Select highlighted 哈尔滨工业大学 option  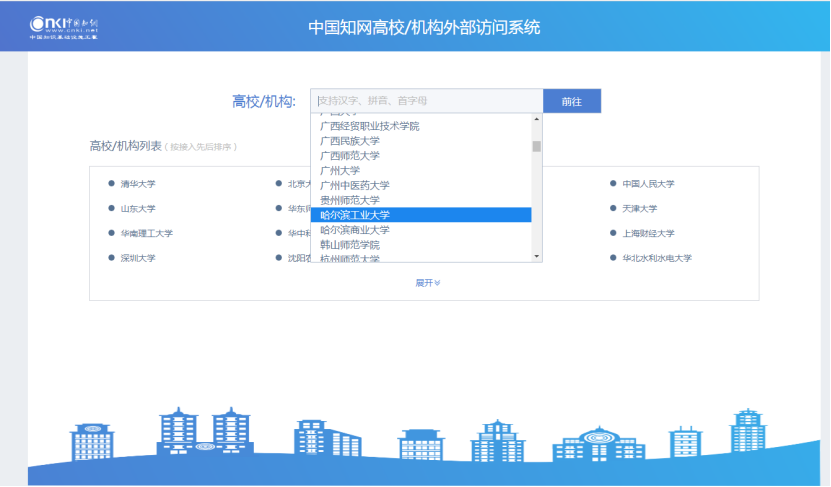click(421, 215)
